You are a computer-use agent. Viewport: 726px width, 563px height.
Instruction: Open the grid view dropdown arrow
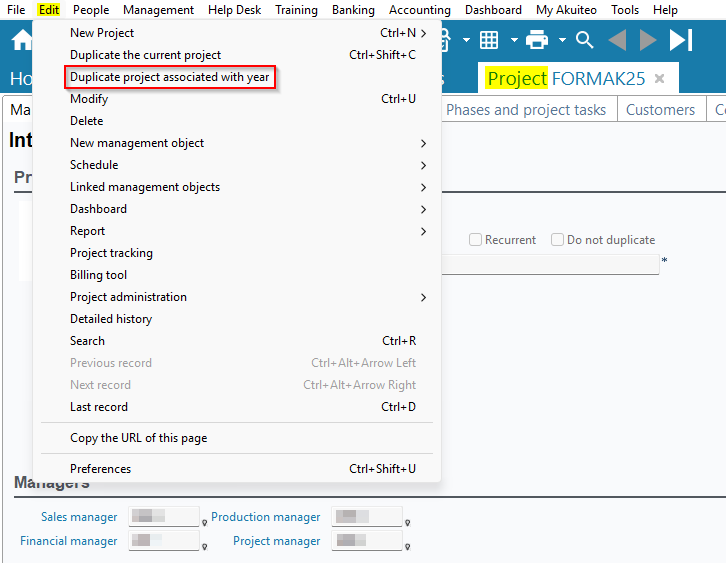click(x=514, y=40)
